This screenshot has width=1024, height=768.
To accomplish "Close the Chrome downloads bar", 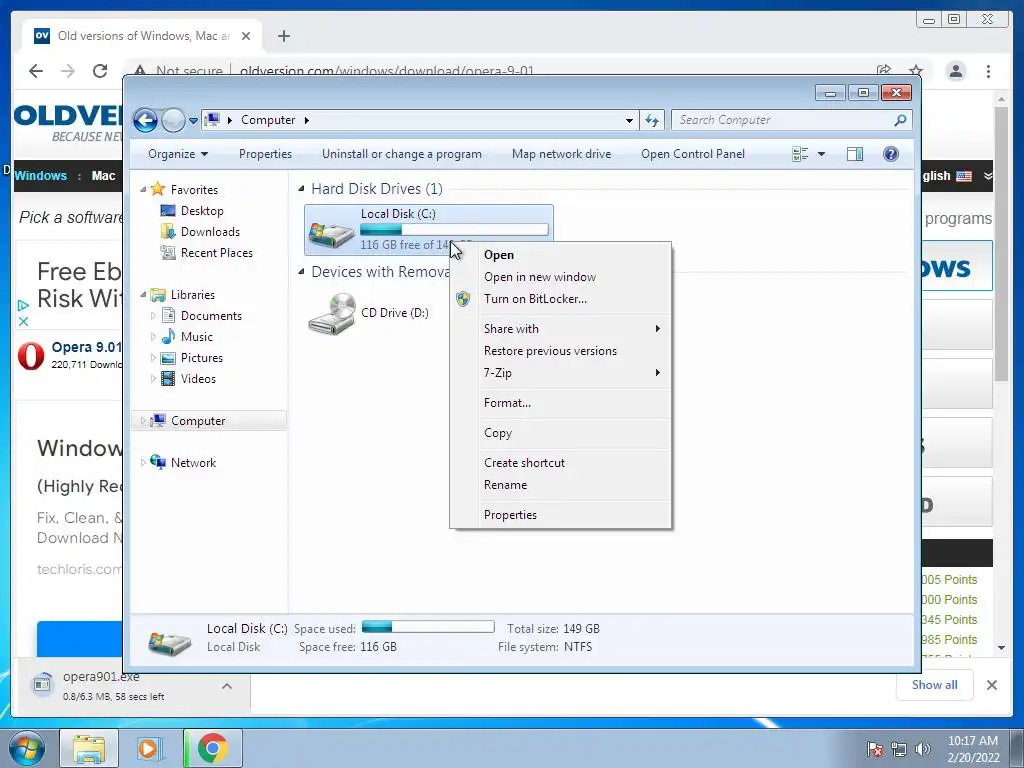I will (x=992, y=685).
